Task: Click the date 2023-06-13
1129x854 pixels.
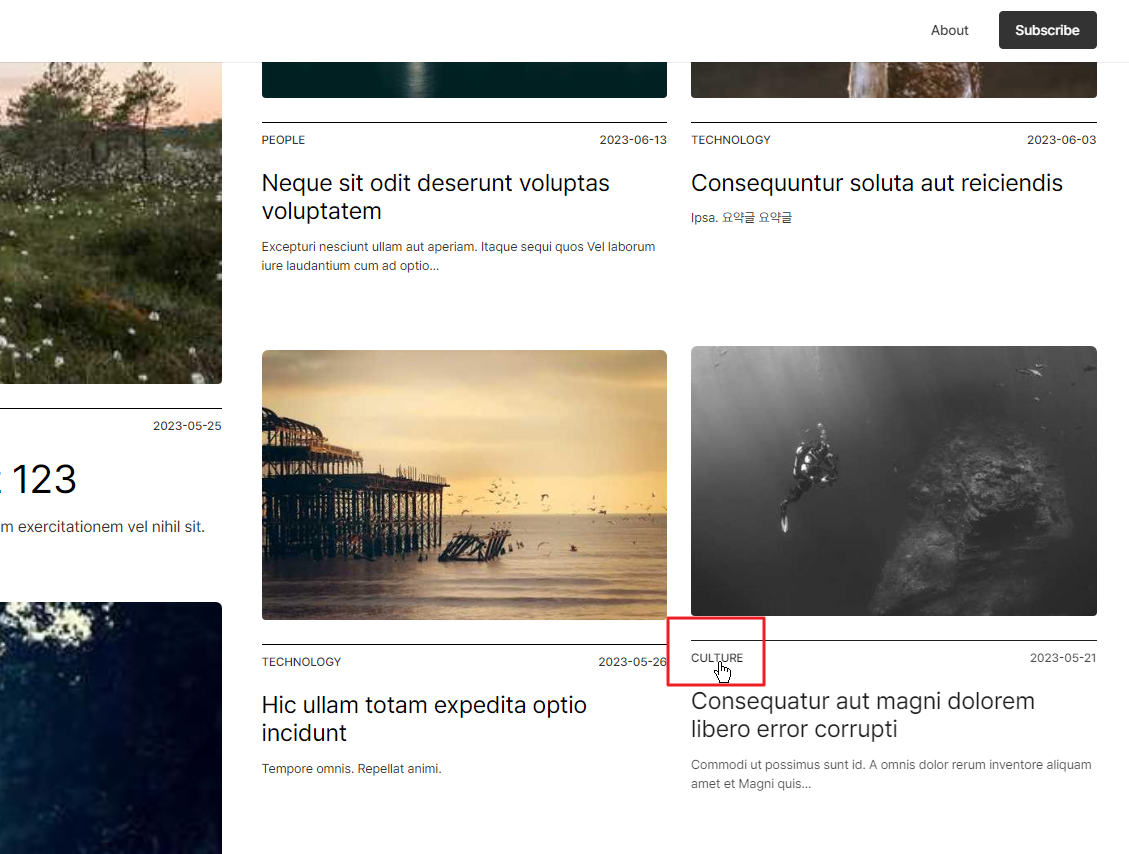Action: 633,140
